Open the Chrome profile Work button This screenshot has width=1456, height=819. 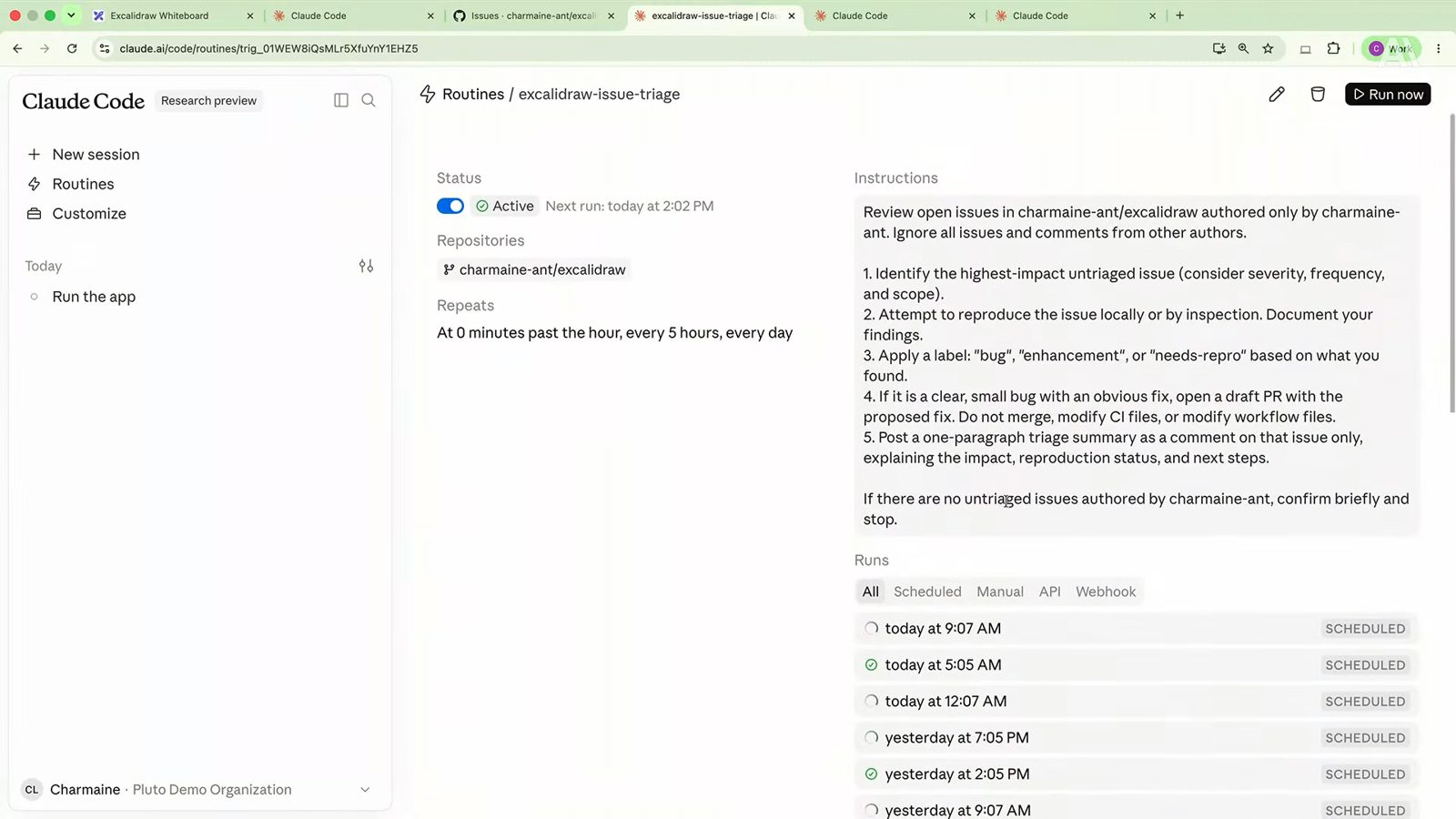1391,48
